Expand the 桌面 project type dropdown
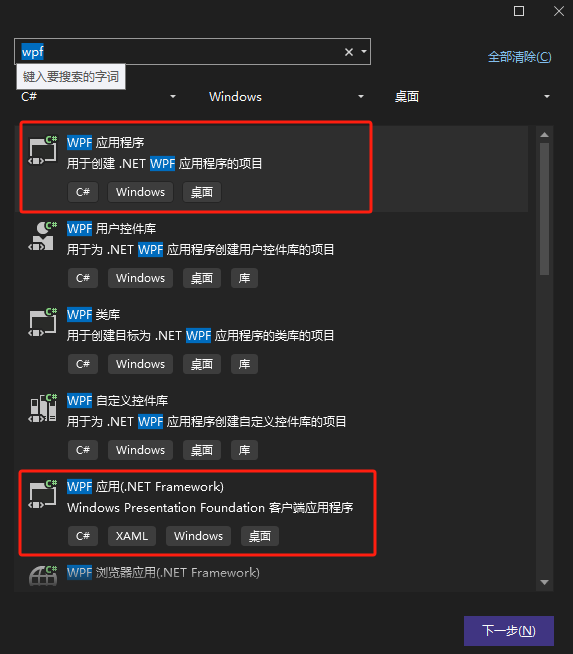Screen dimensions: 573x654 (472, 97)
